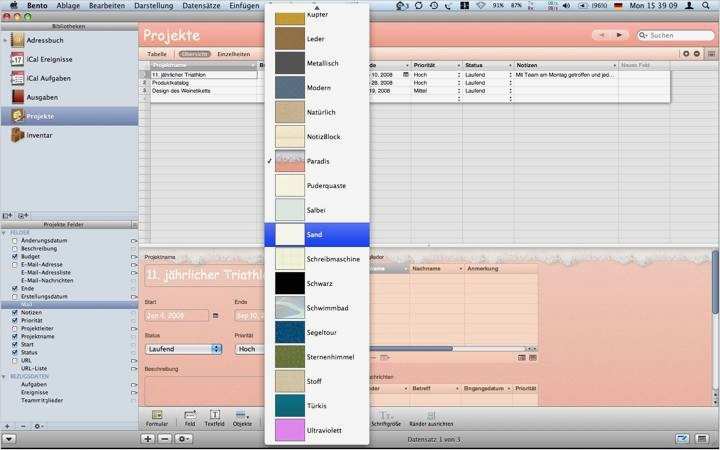
Task: Collapse the FELDER section triangle
Action: (x=4, y=233)
